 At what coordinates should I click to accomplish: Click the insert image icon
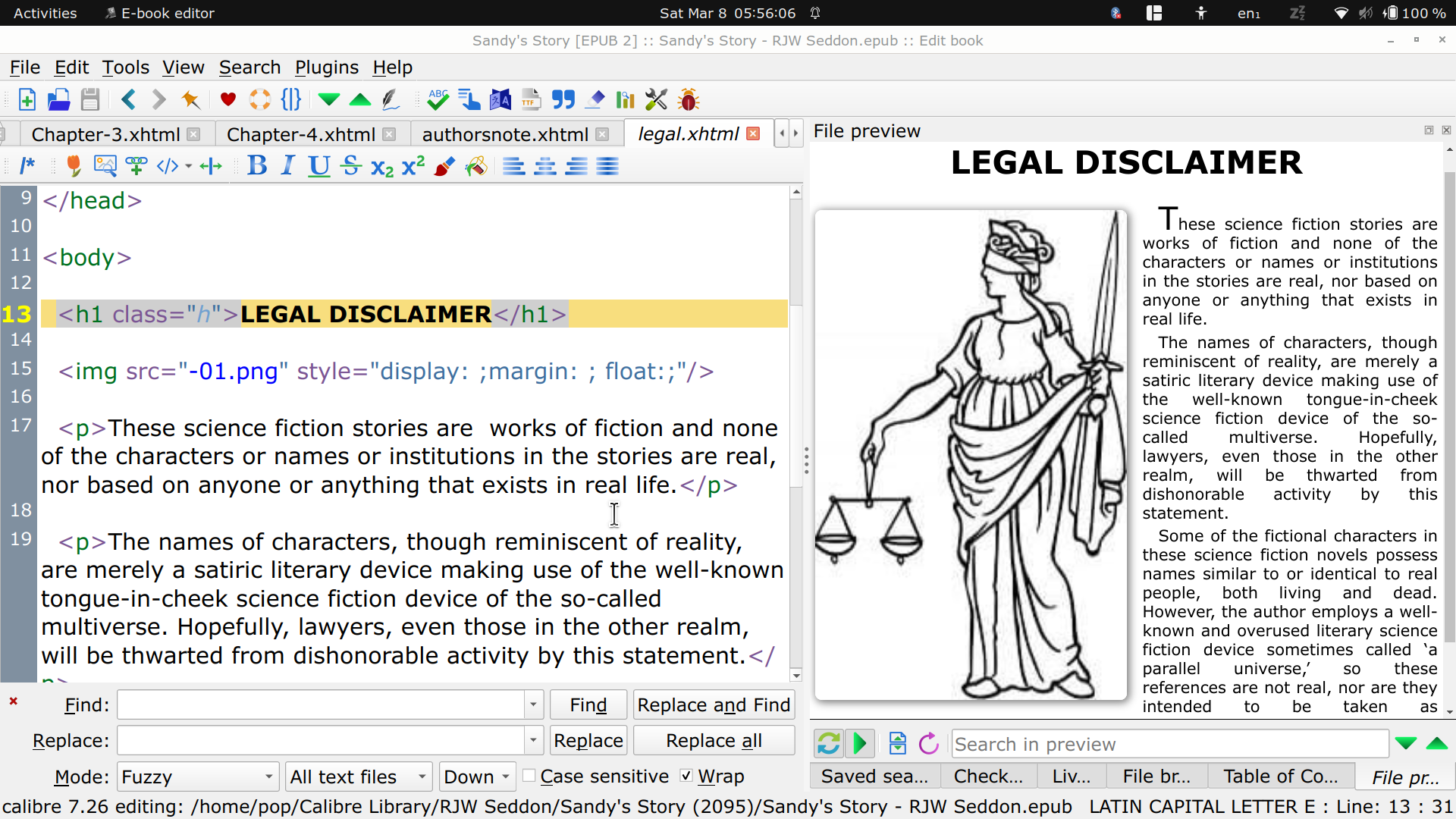(105, 166)
